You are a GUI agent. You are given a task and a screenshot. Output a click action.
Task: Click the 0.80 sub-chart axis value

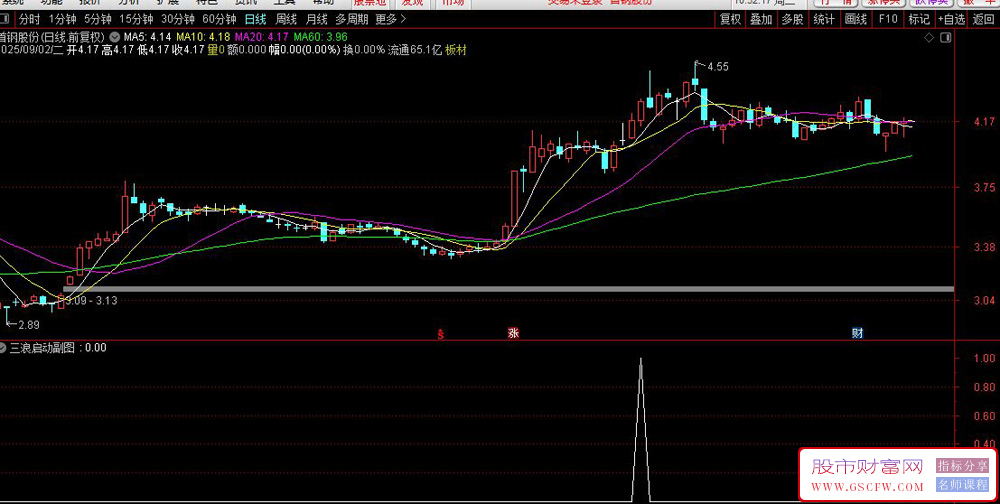point(985,387)
